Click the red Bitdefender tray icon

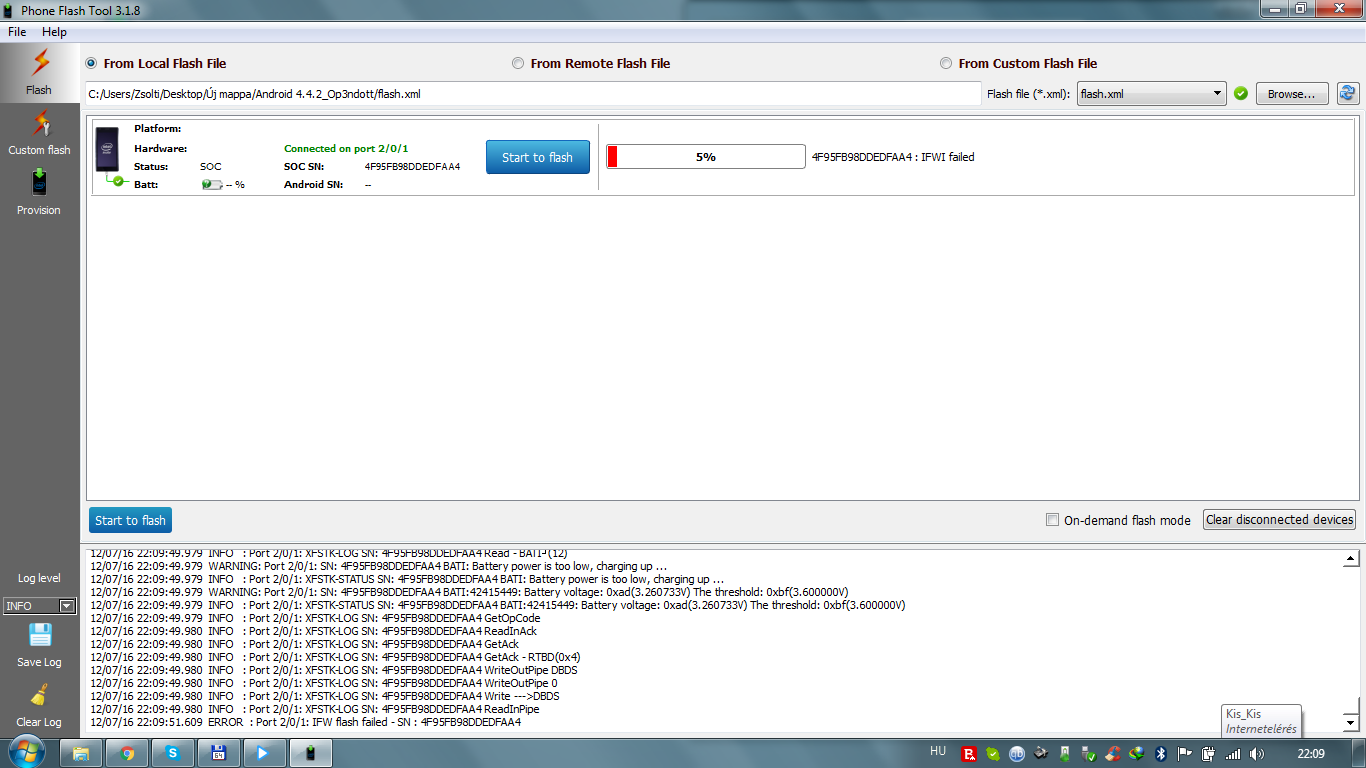(969, 753)
